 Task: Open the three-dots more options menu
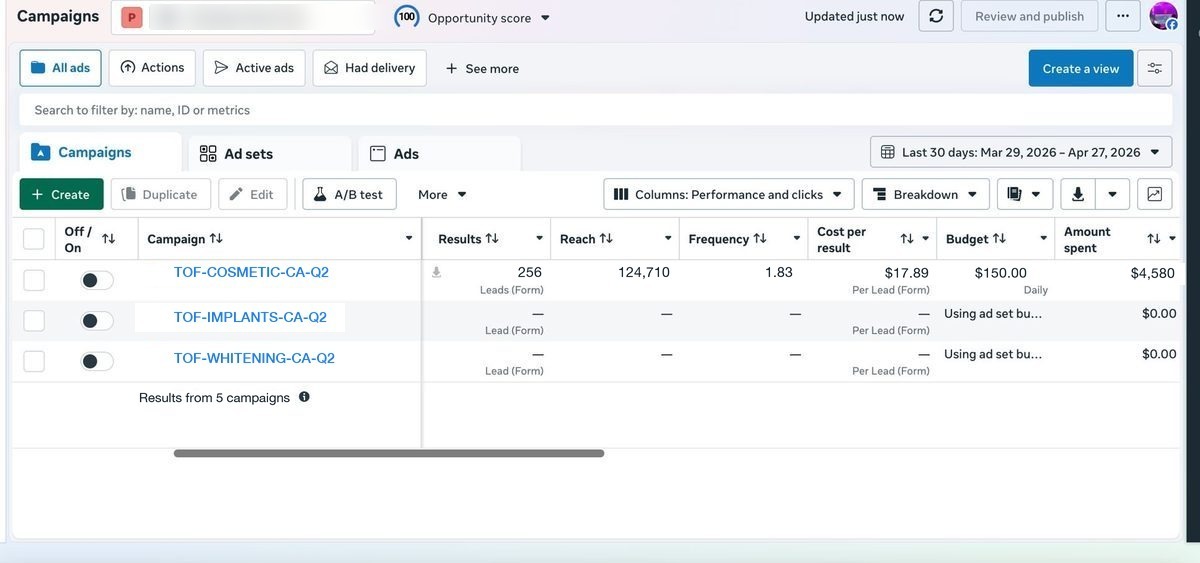coord(1123,16)
